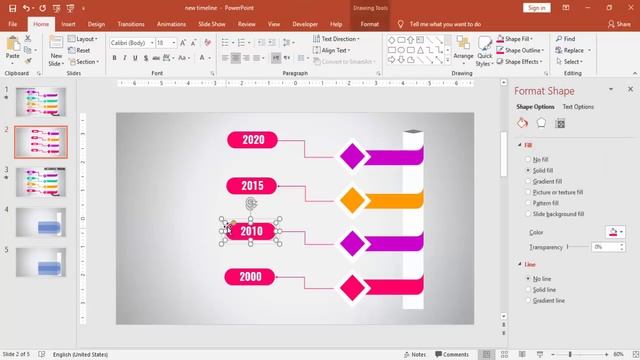Open Layout dropdown
640x360 pixels.
pyautogui.click(x=83, y=39)
